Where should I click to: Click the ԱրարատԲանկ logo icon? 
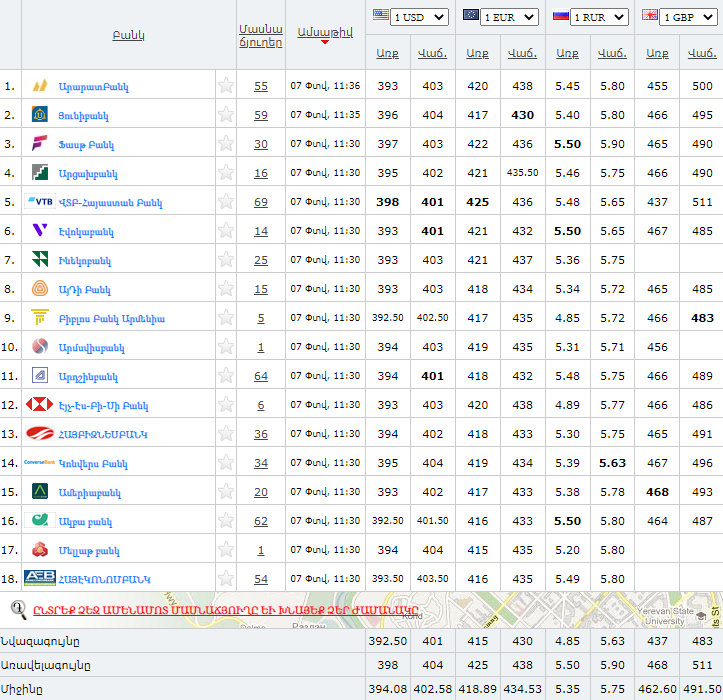coord(40,85)
